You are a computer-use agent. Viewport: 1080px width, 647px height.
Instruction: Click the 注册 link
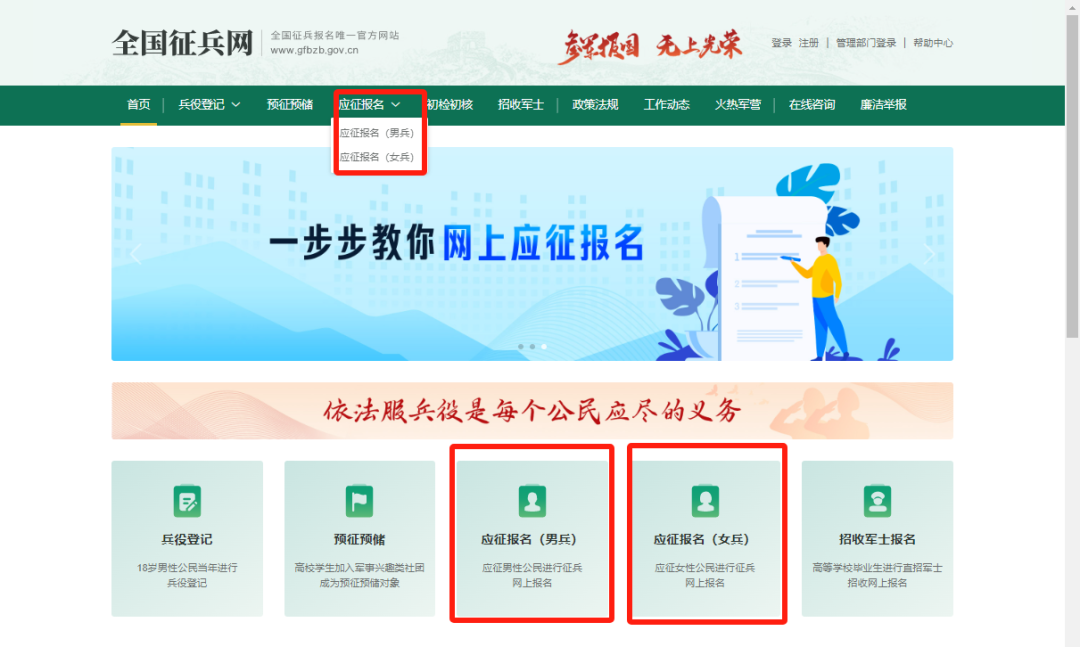pyautogui.click(x=807, y=42)
